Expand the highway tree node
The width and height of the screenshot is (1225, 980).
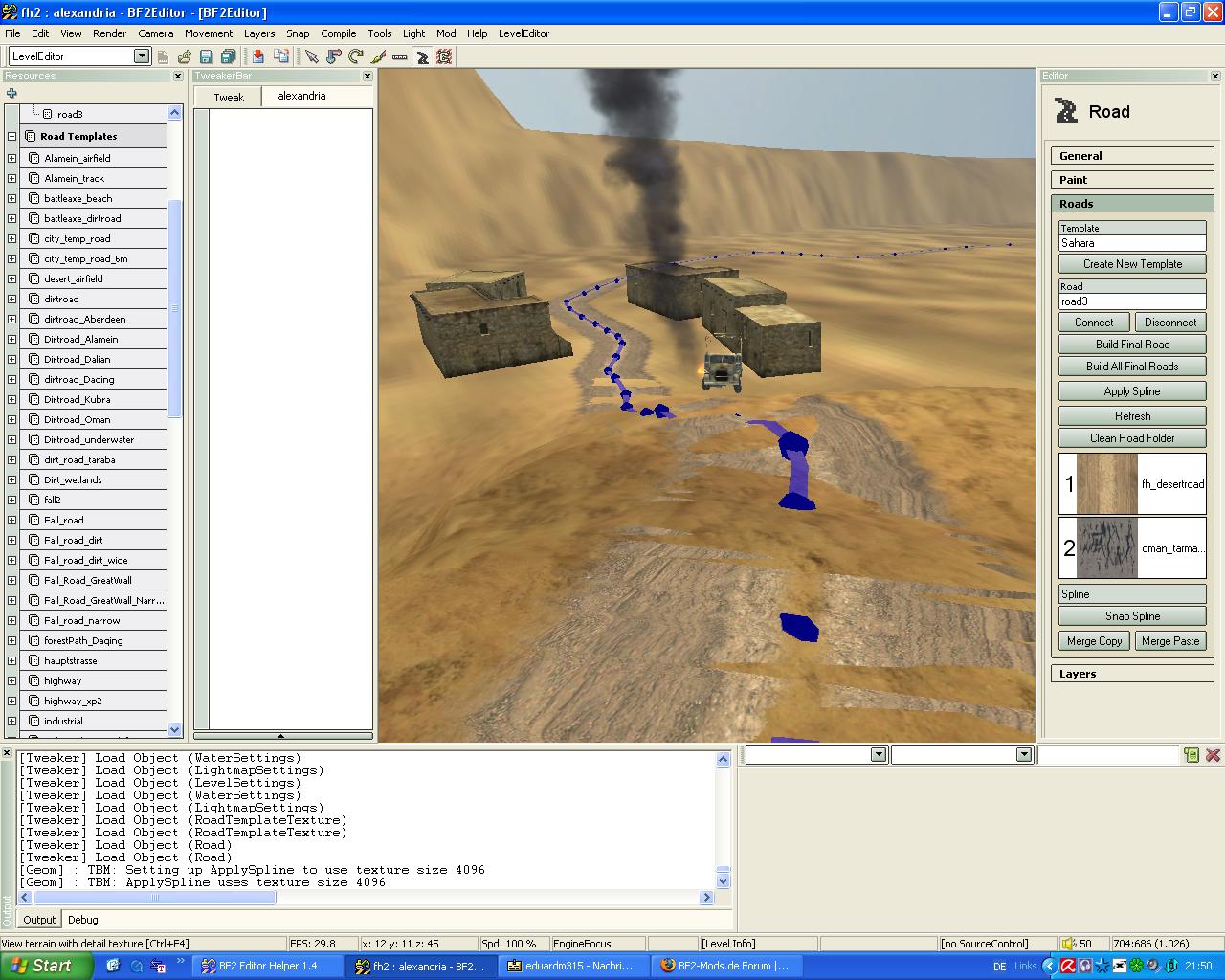click(x=11, y=680)
